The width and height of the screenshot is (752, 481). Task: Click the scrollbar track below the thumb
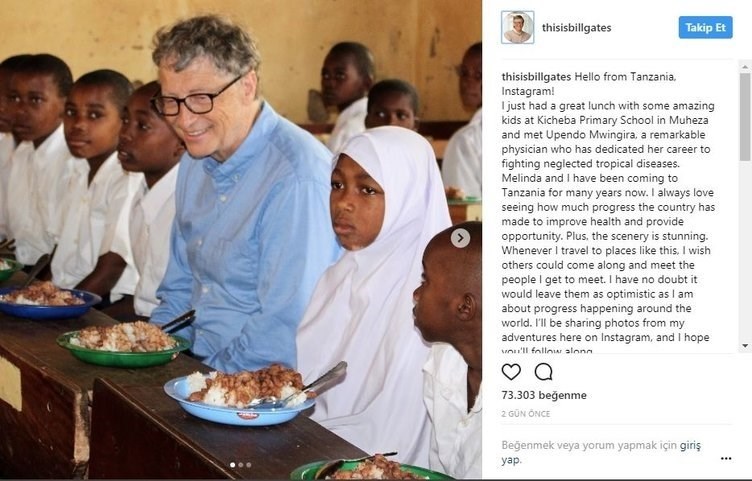point(745,249)
